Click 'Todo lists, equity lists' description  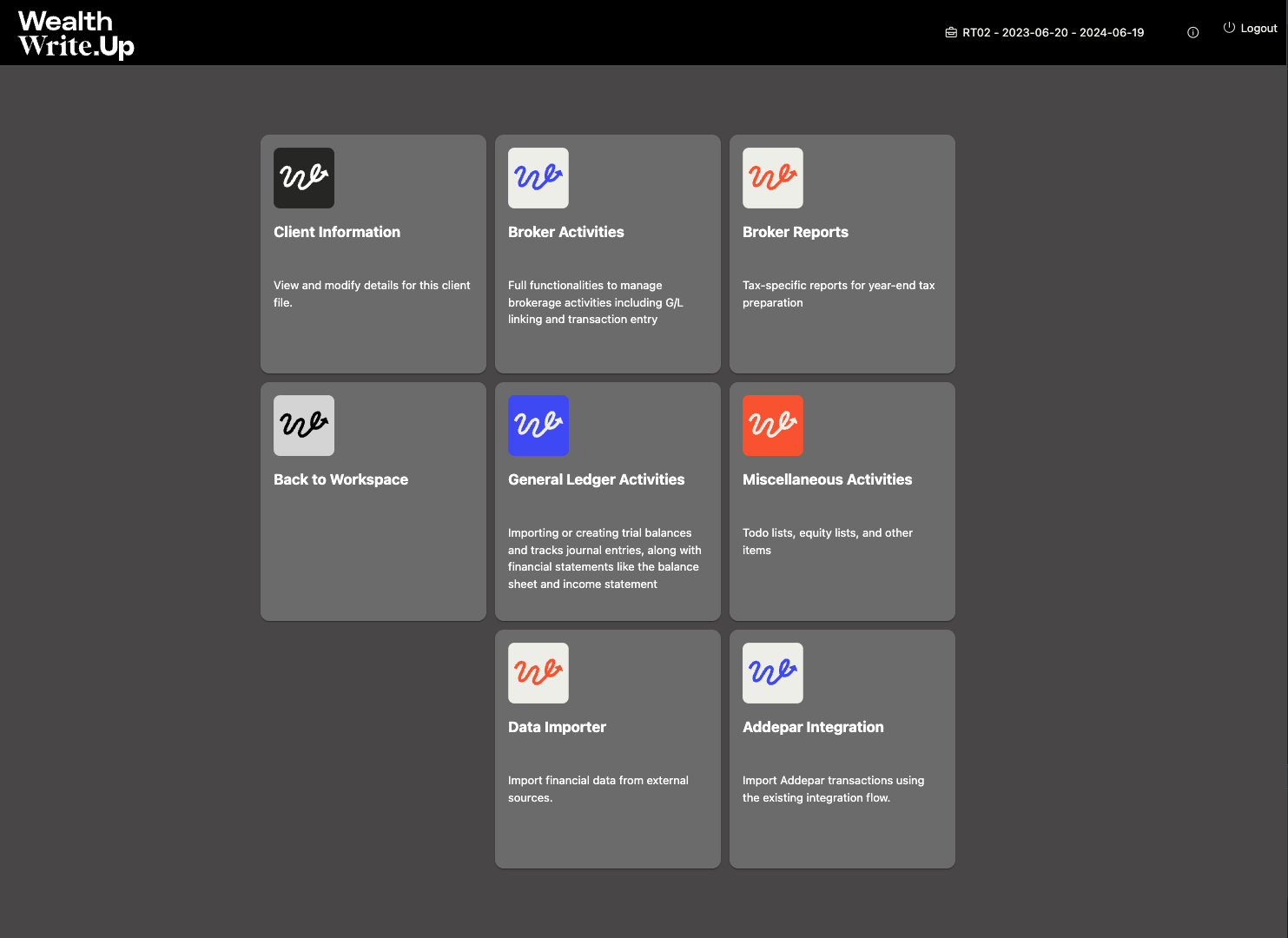pyautogui.click(x=828, y=541)
